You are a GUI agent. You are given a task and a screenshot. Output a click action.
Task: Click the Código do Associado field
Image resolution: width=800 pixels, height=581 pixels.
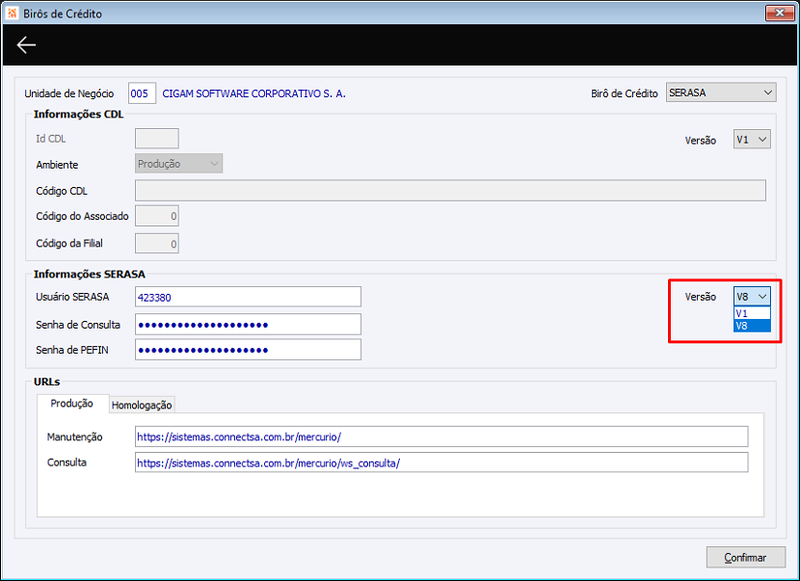coord(157,216)
